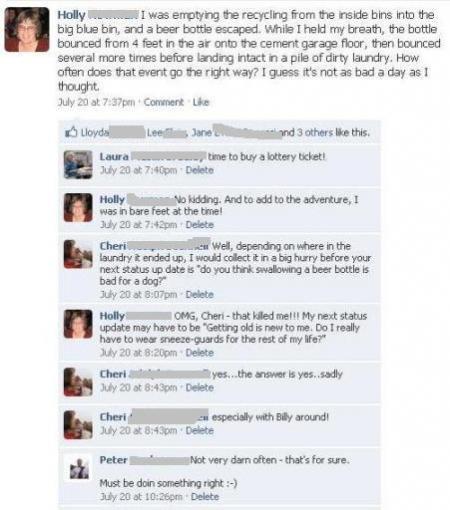450x510 pixels.
Task: Open Cheri's photo beside the dog comment
Action: (x=78, y=254)
